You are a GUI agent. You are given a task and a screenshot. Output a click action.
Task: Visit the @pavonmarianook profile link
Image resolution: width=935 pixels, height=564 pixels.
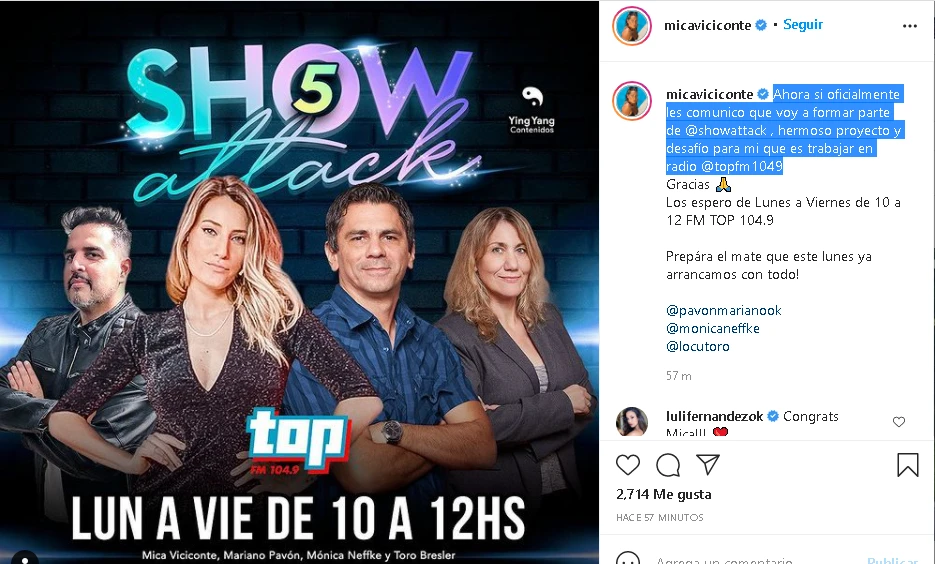pos(723,310)
